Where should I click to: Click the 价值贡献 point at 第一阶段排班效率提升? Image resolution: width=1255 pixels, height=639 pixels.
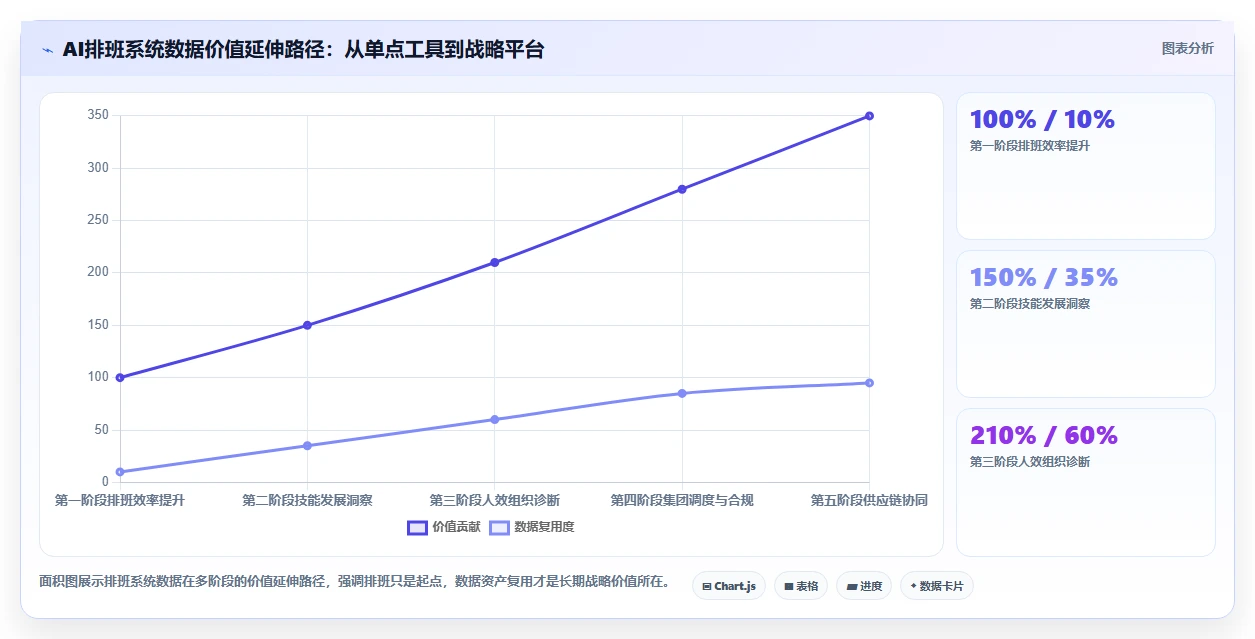[120, 377]
